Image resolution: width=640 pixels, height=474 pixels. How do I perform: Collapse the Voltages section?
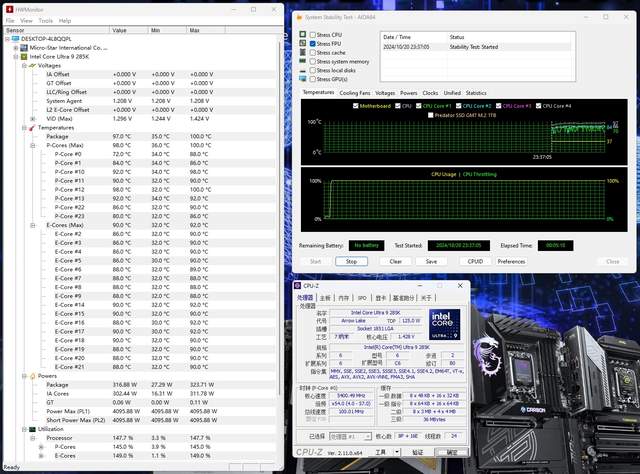24,65
